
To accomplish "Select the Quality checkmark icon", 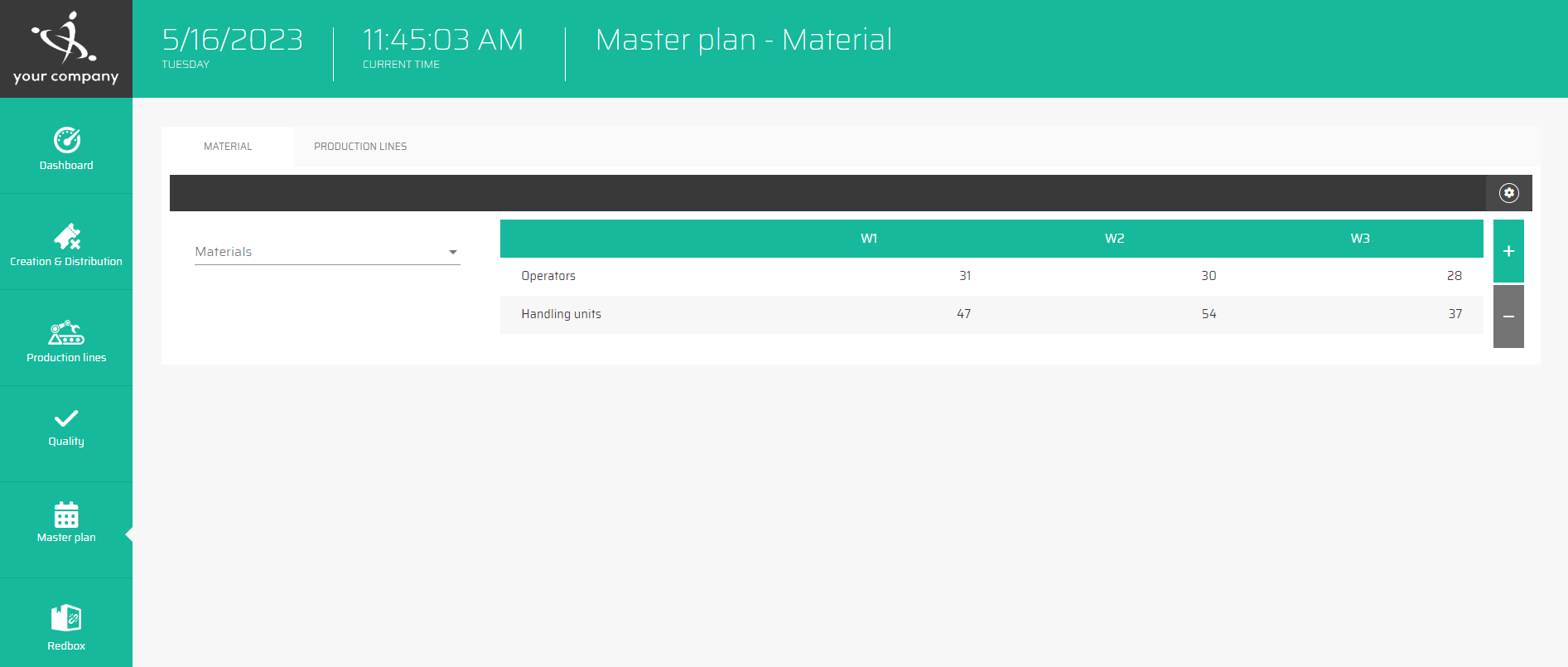I will coord(66,418).
